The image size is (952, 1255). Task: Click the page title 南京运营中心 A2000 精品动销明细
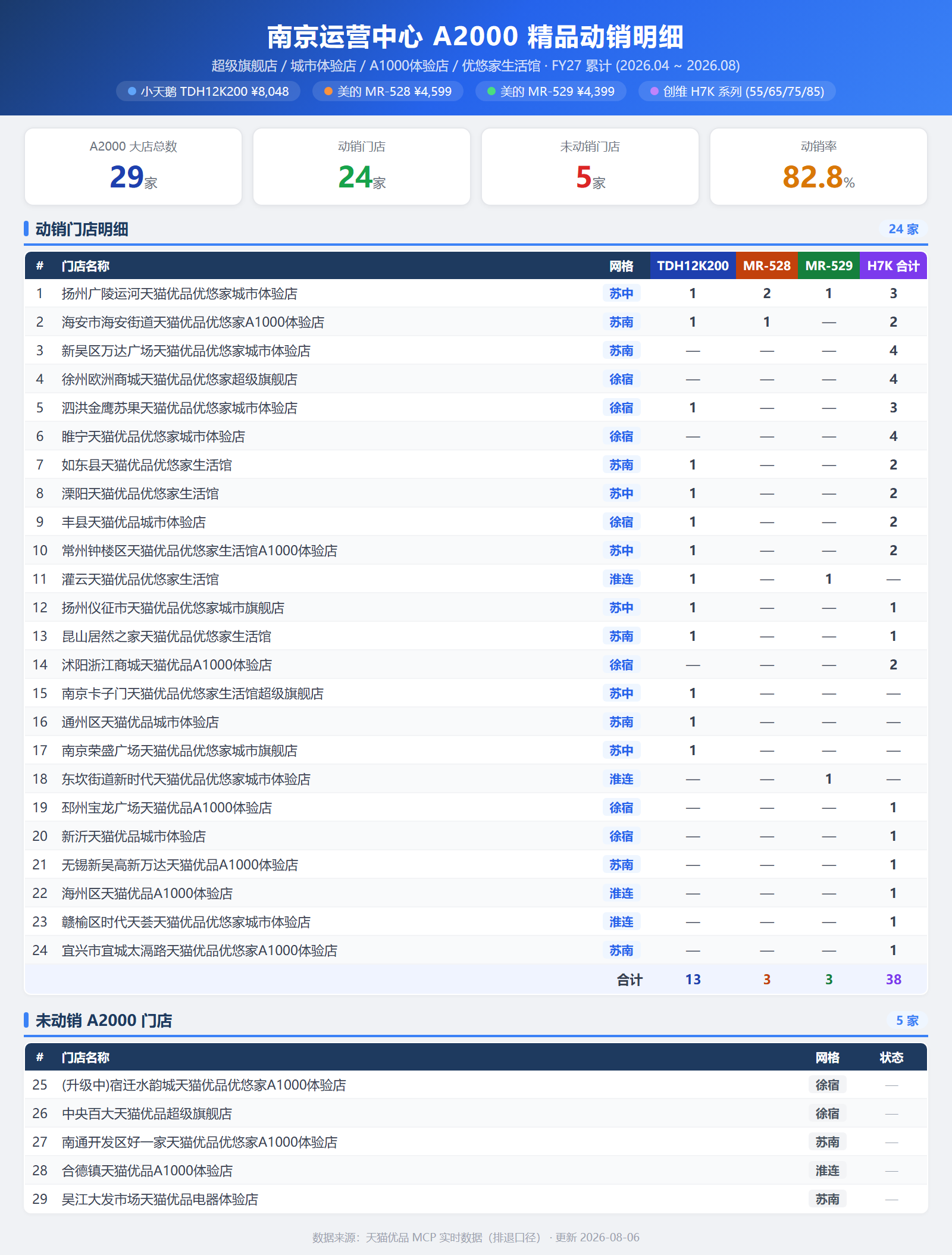tap(475, 37)
